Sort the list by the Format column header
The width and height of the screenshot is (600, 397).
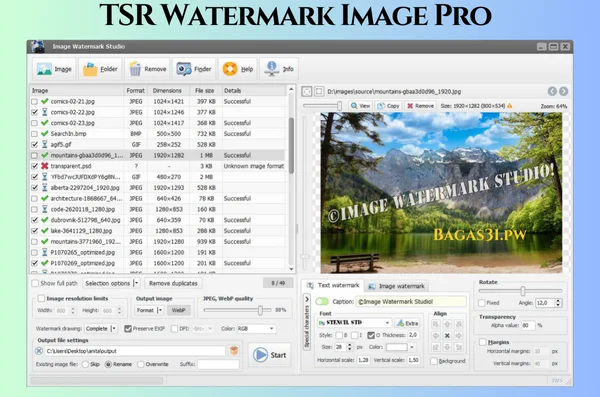pos(135,91)
